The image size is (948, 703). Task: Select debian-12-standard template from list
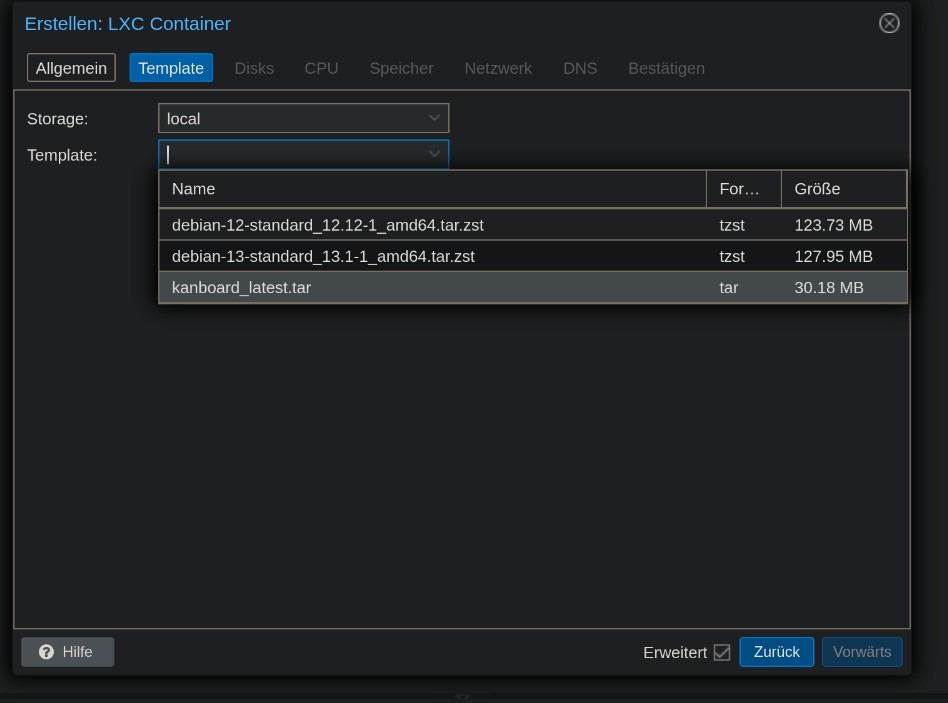328,225
